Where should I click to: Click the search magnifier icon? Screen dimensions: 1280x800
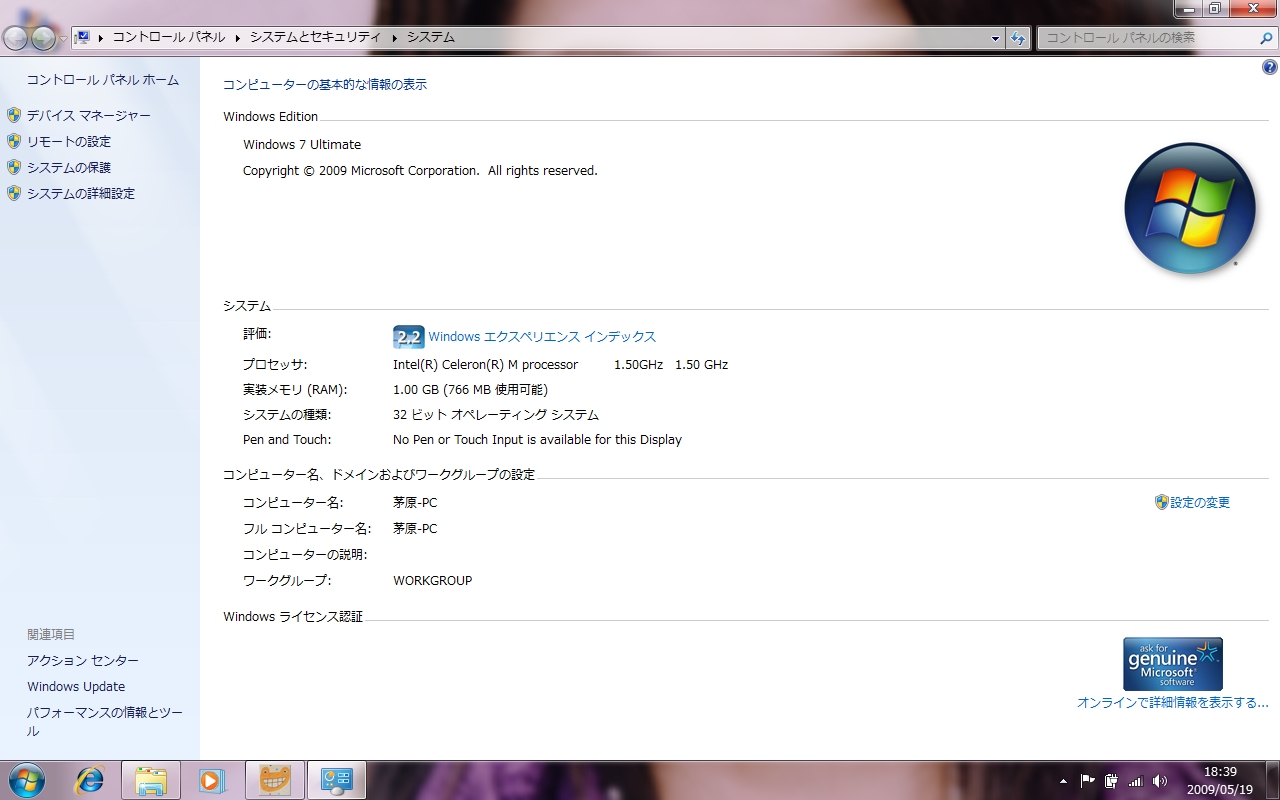point(1266,38)
